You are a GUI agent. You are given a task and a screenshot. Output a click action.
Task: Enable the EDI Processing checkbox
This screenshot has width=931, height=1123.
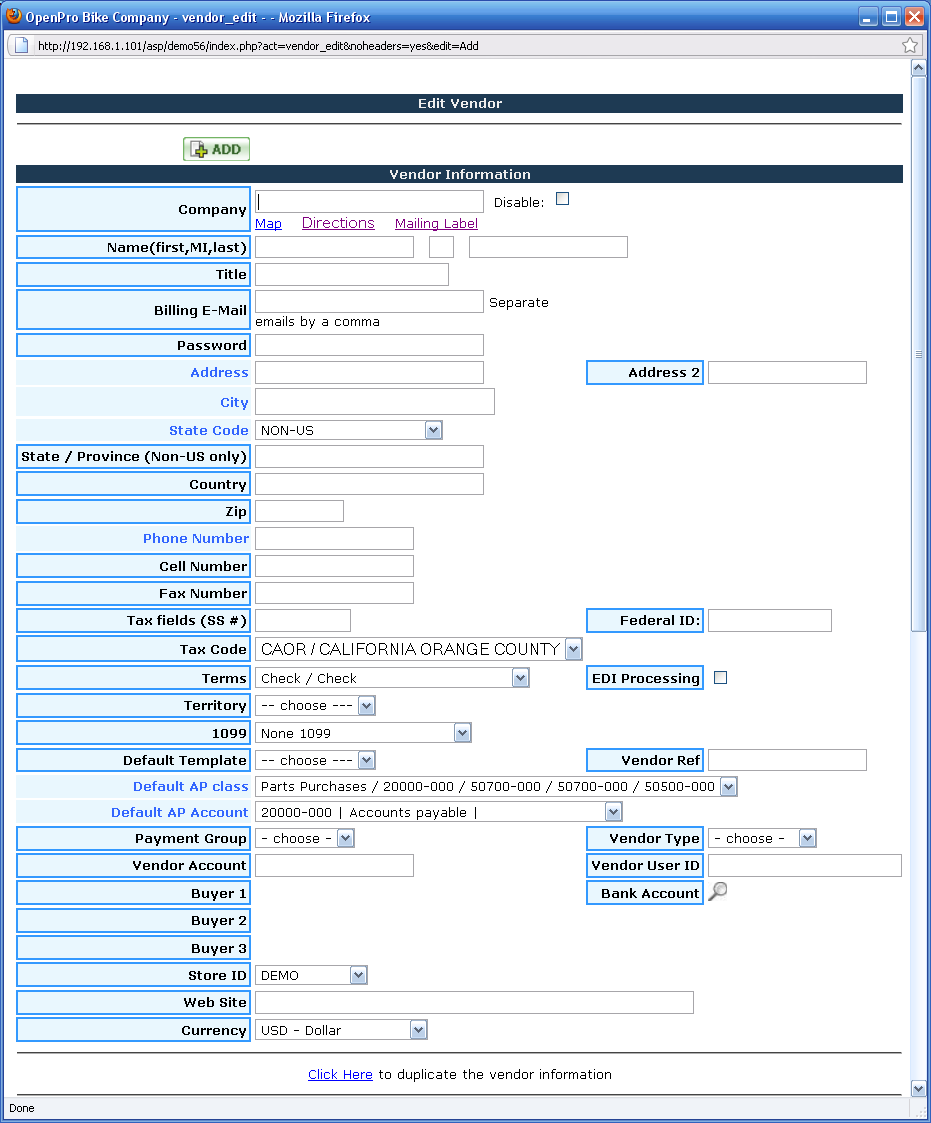pos(720,677)
